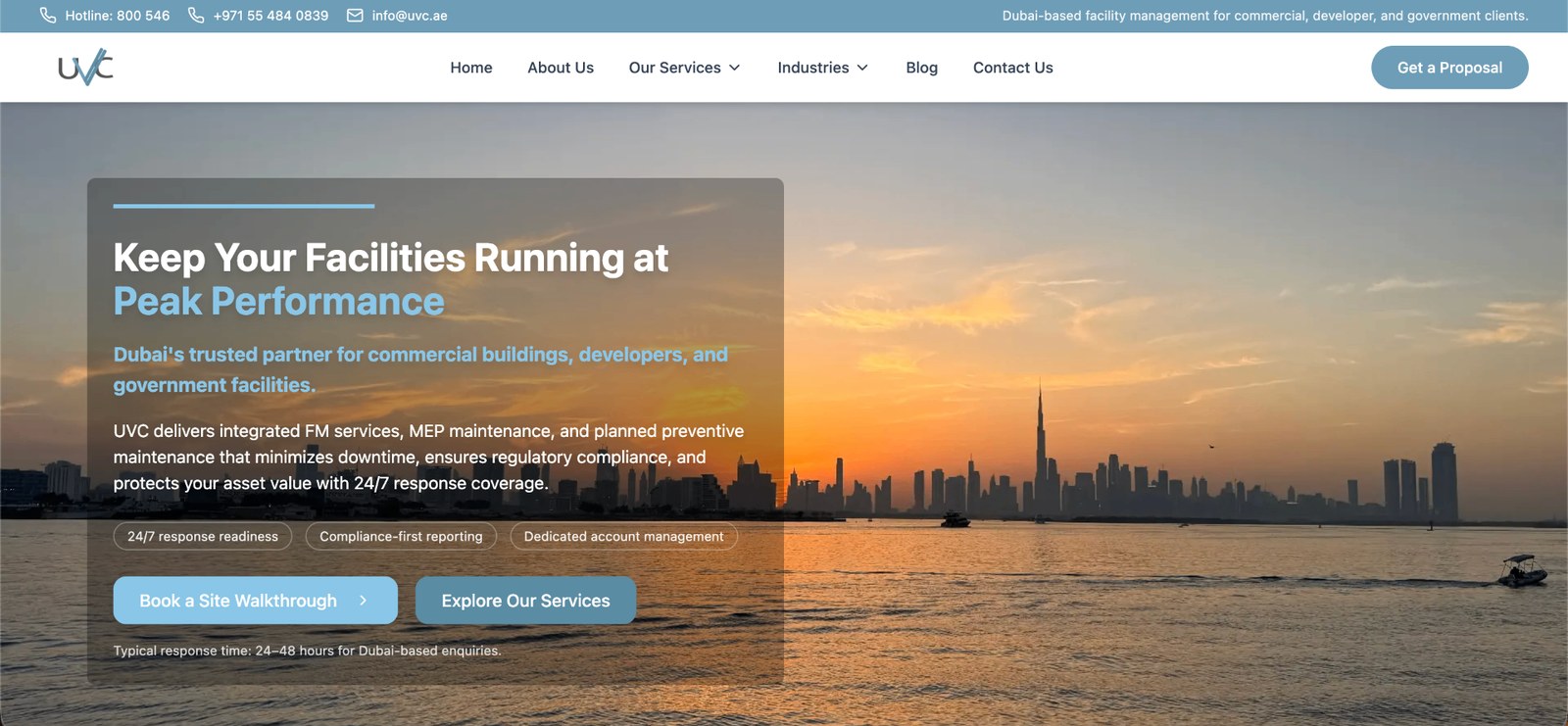Click the Peak Performance heading text
1568x726 pixels.
(x=278, y=302)
